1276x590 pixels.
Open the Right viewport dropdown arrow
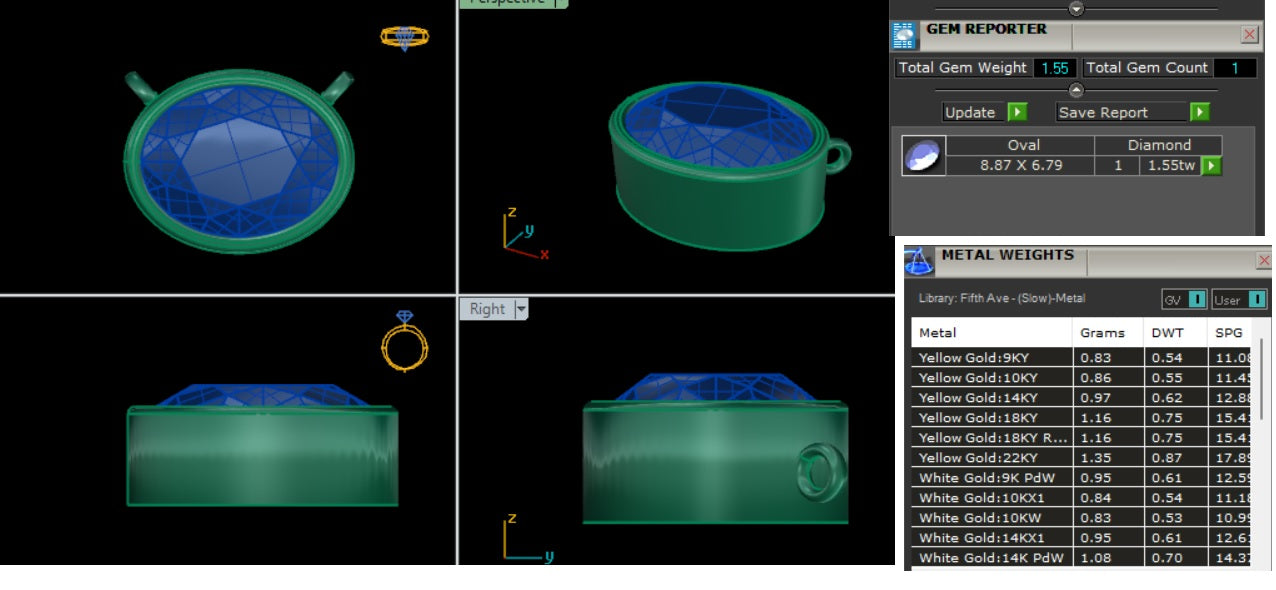520,309
